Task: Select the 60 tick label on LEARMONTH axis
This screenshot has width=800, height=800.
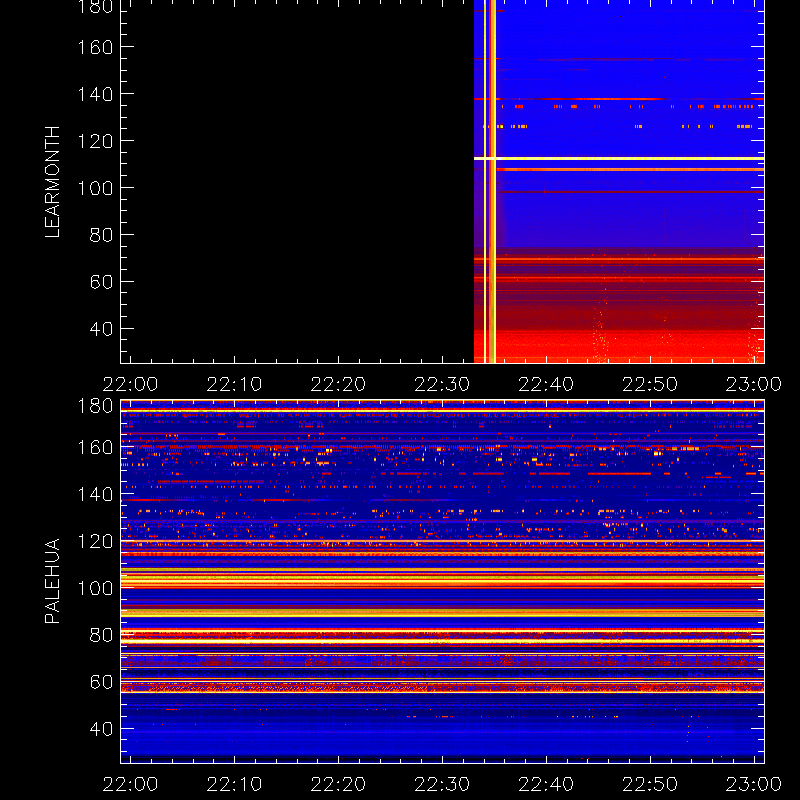Action: tap(102, 282)
